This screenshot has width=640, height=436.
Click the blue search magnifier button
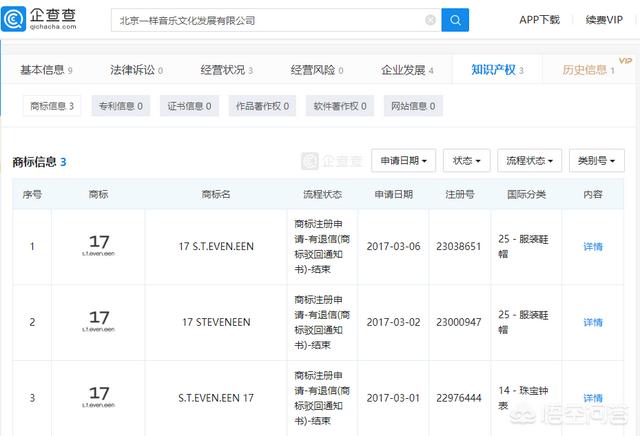click(455, 20)
